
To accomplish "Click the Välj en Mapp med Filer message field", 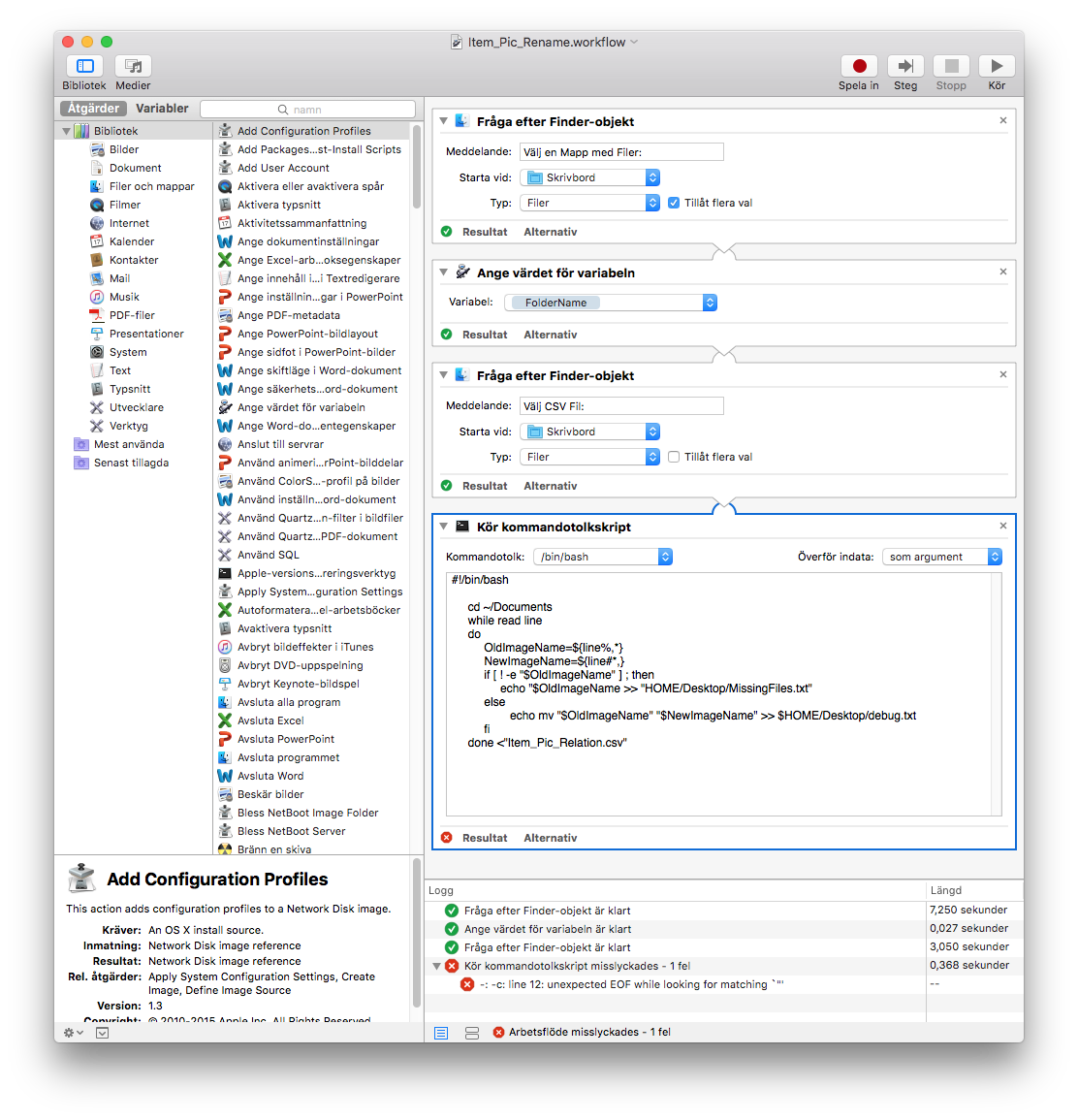I will tap(621, 151).
